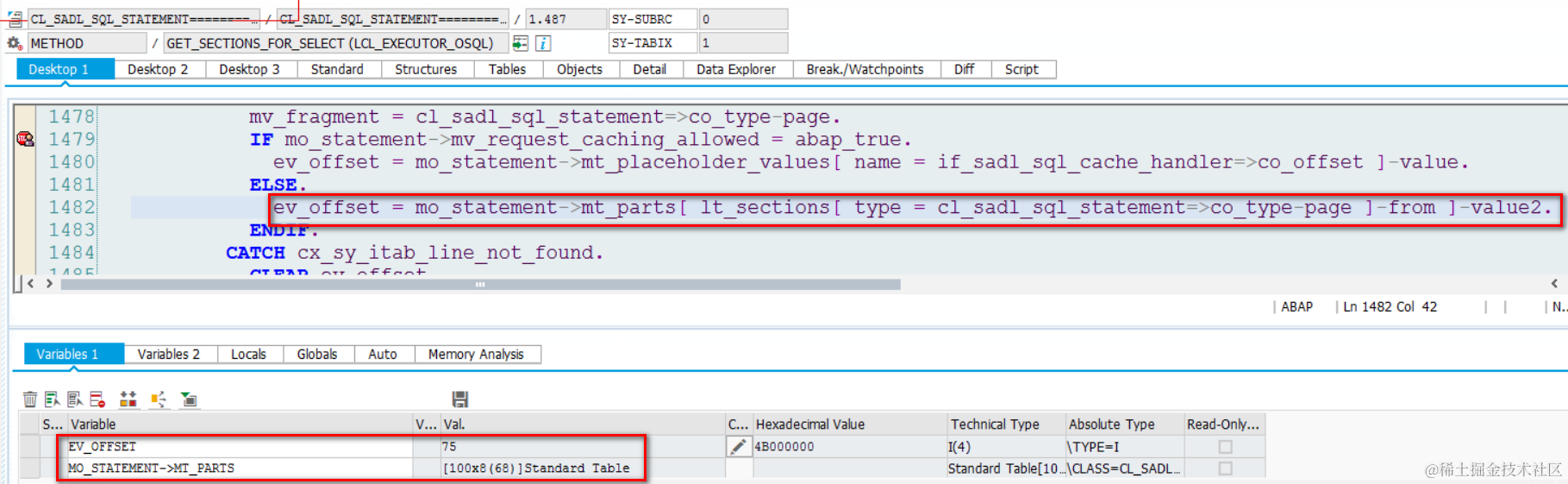This screenshot has height=484, width=1568.
Task: Open the Structures tab
Action: pyautogui.click(x=426, y=69)
